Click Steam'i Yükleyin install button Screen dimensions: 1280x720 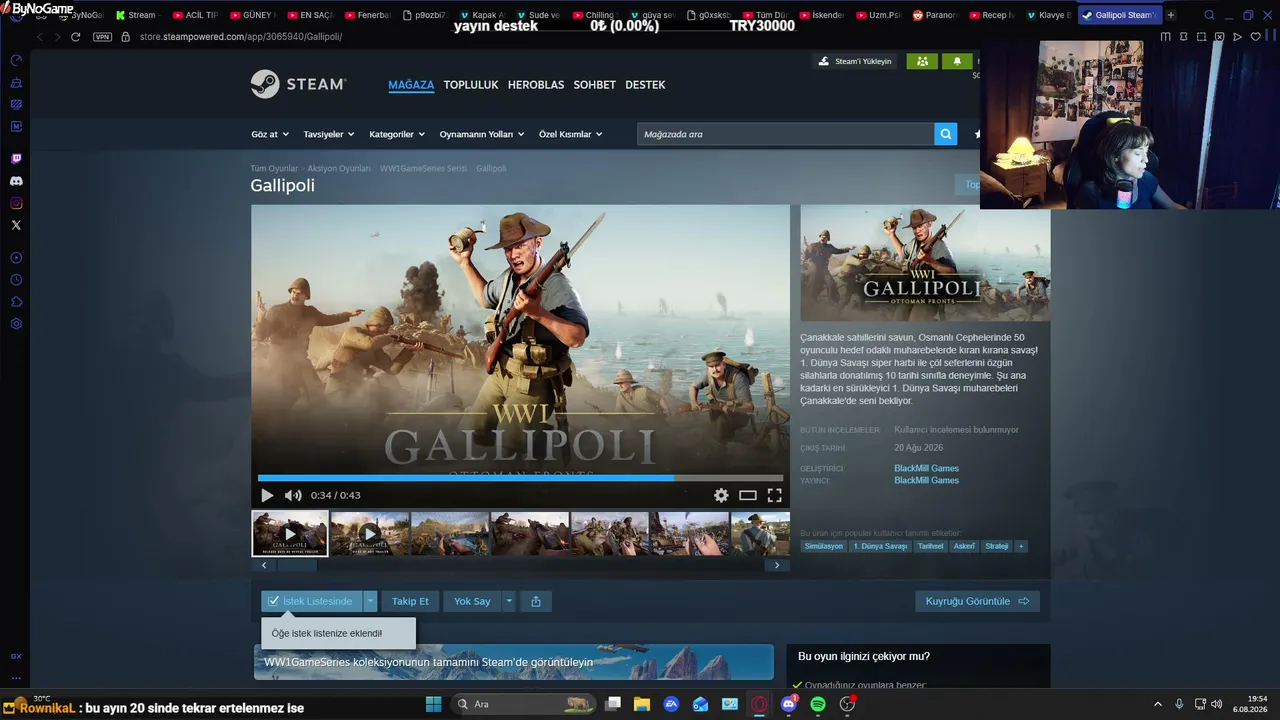pos(855,61)
